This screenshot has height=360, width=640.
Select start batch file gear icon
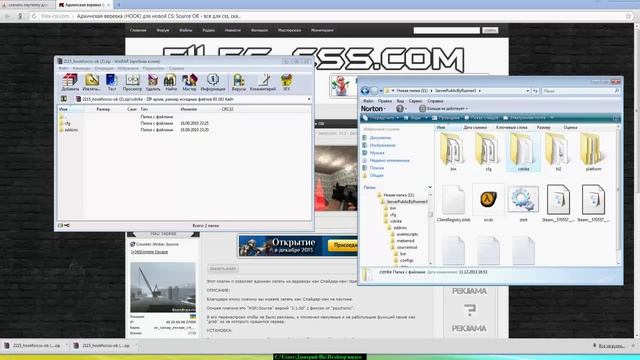[523, 199]
